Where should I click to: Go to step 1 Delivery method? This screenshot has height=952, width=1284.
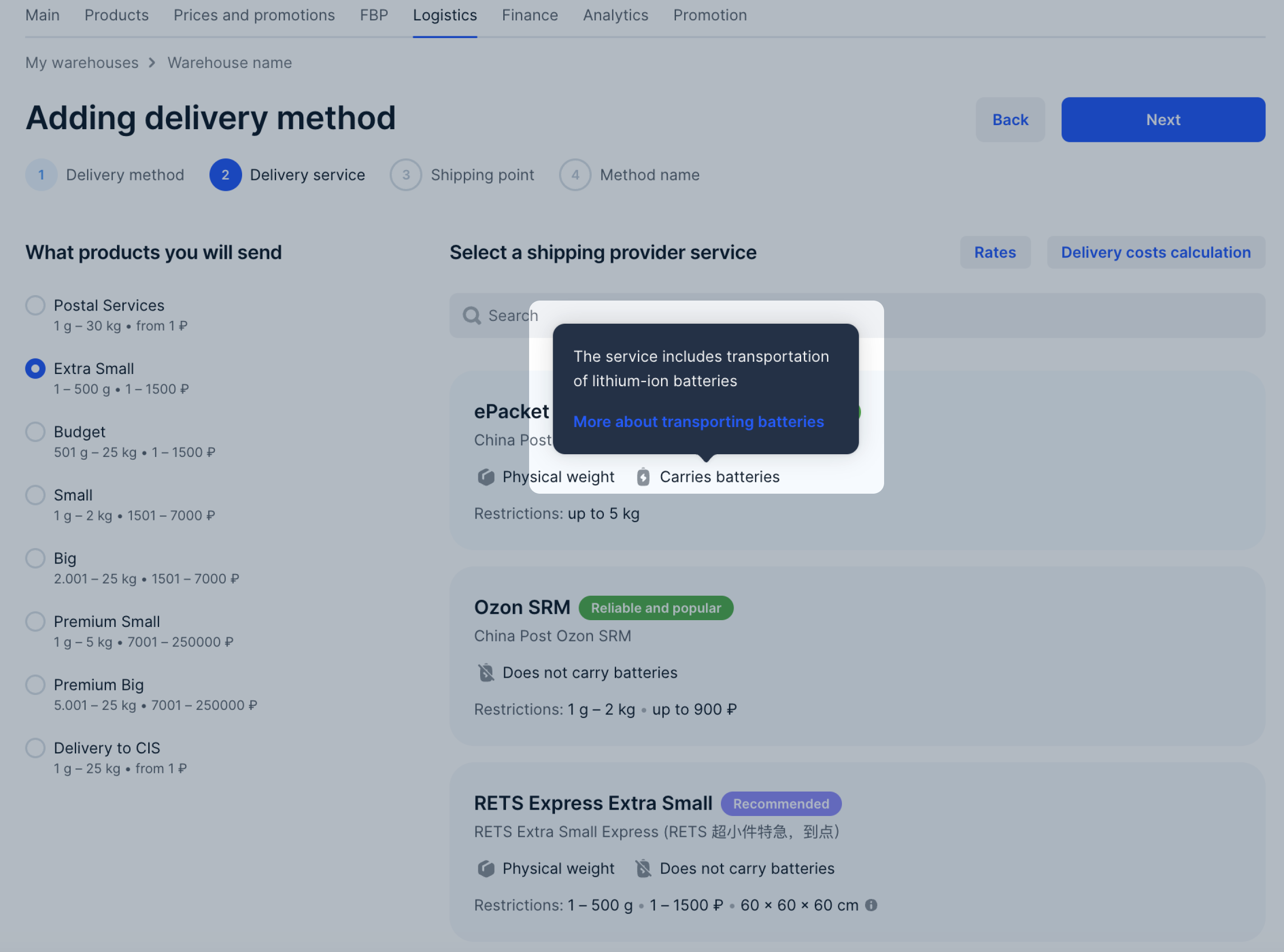pyautogui.click(x=105, y=175)
